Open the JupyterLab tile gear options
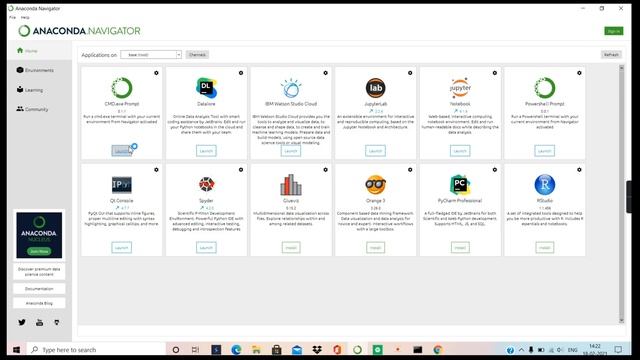This screenshot has width=640, height=360. (x=410, y=73)
